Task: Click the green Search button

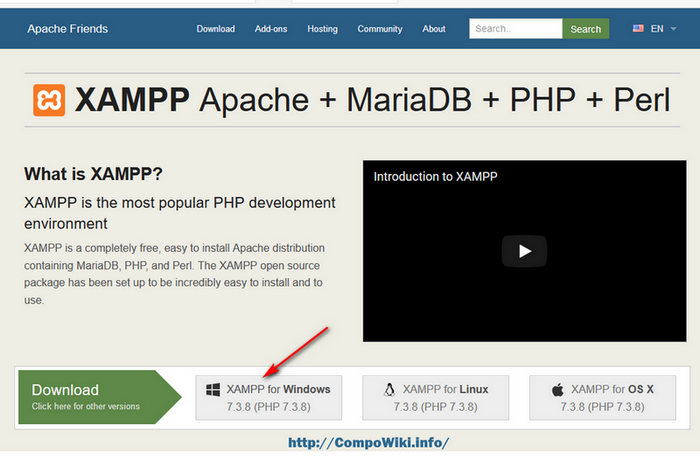Action: coord(585,29)
